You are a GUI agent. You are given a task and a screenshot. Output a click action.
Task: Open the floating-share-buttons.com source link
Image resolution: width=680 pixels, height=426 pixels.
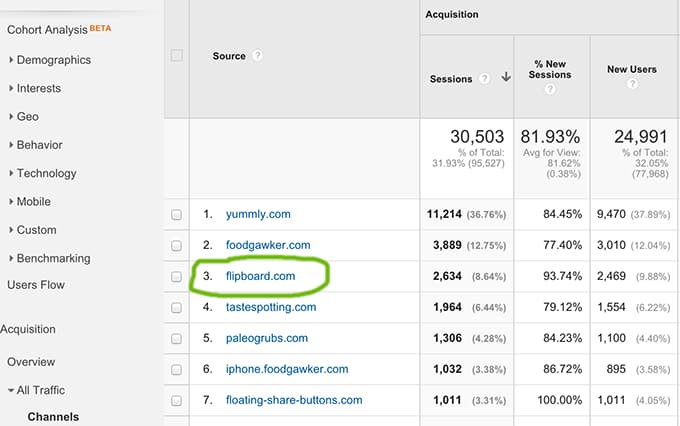tap(294, 400)
